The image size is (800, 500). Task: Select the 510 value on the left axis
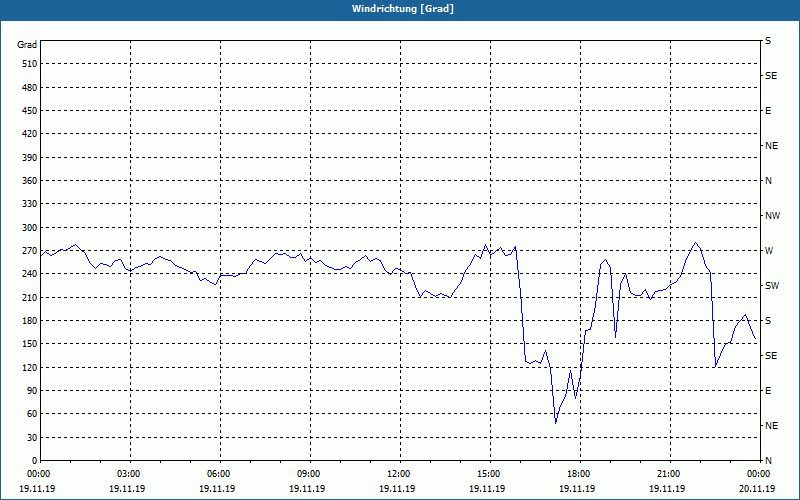point(30,64)
